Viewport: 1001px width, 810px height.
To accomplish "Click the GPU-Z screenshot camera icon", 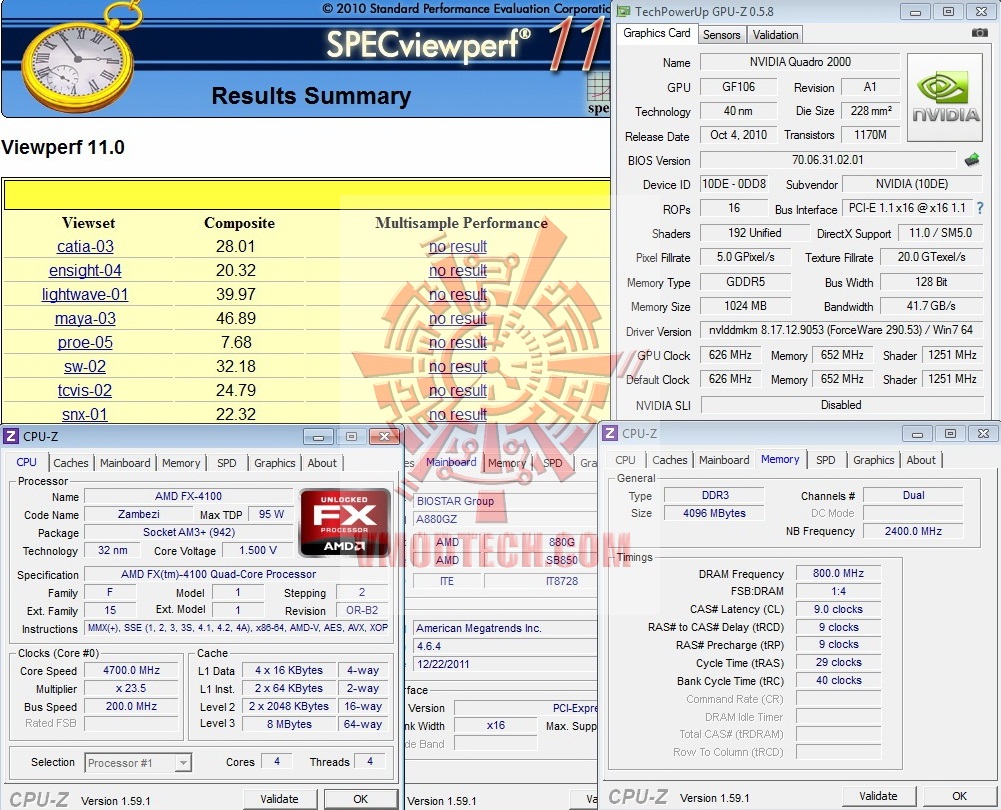I will pyautogui.click(x=979, y=33).
